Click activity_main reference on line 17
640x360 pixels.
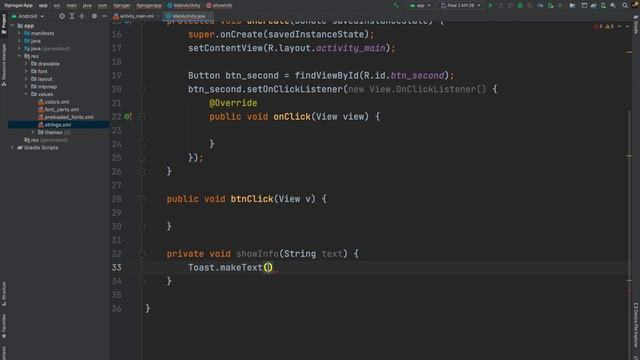(x=351, y=48)
